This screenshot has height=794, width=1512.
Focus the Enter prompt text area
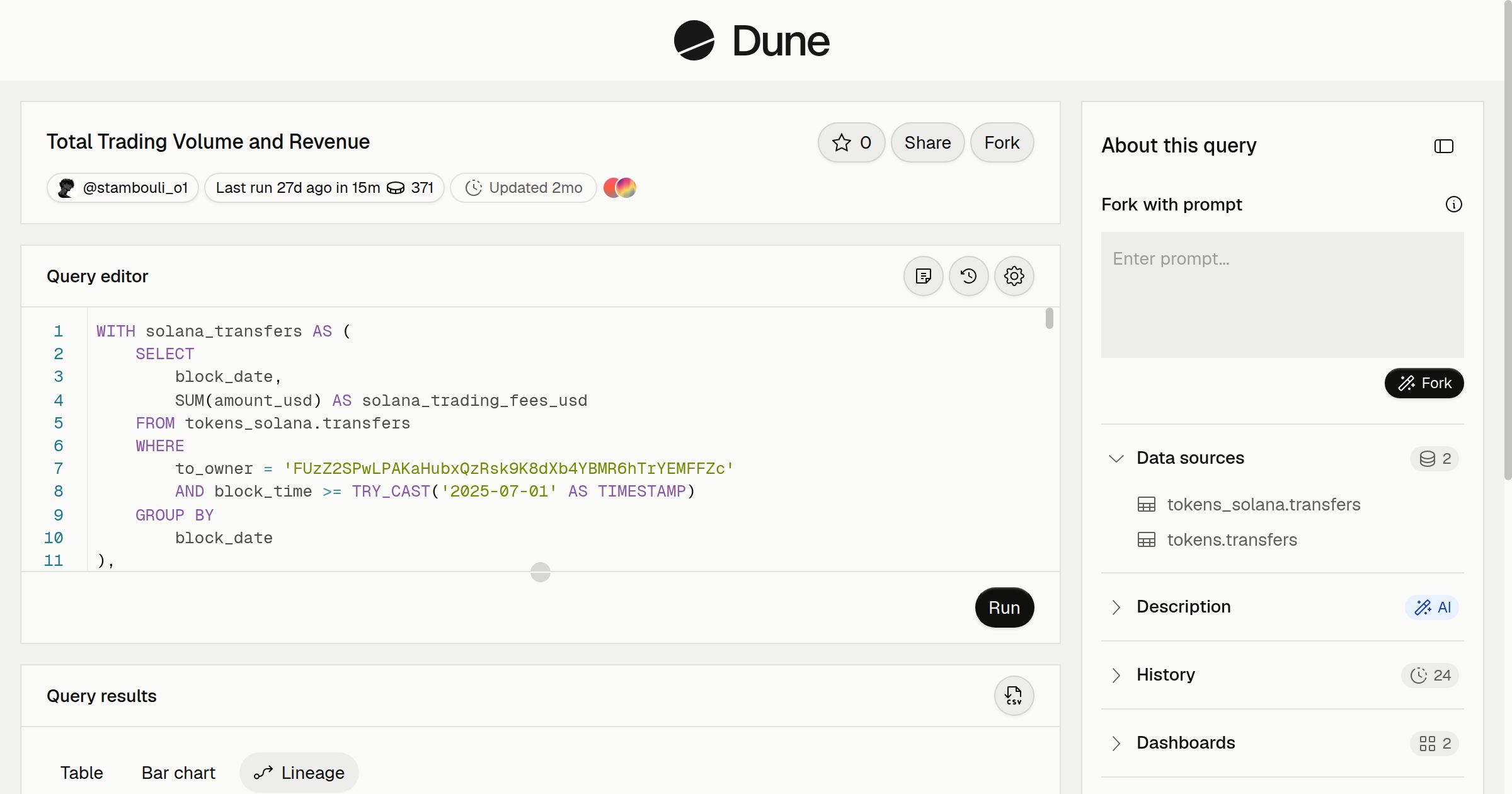tap(1282, 295)
